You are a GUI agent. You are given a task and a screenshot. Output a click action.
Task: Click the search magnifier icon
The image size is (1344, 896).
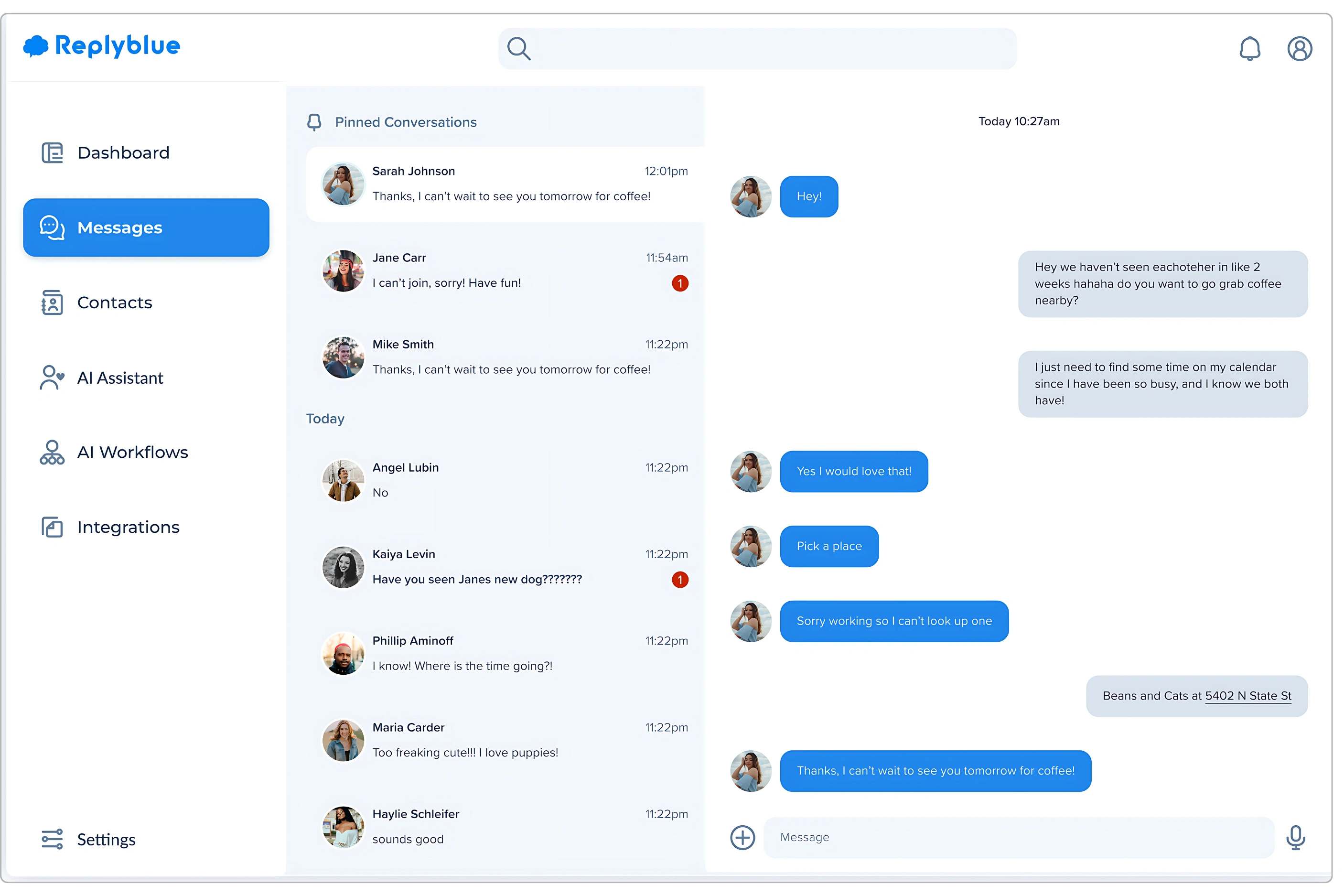click(x=518, y=49)
